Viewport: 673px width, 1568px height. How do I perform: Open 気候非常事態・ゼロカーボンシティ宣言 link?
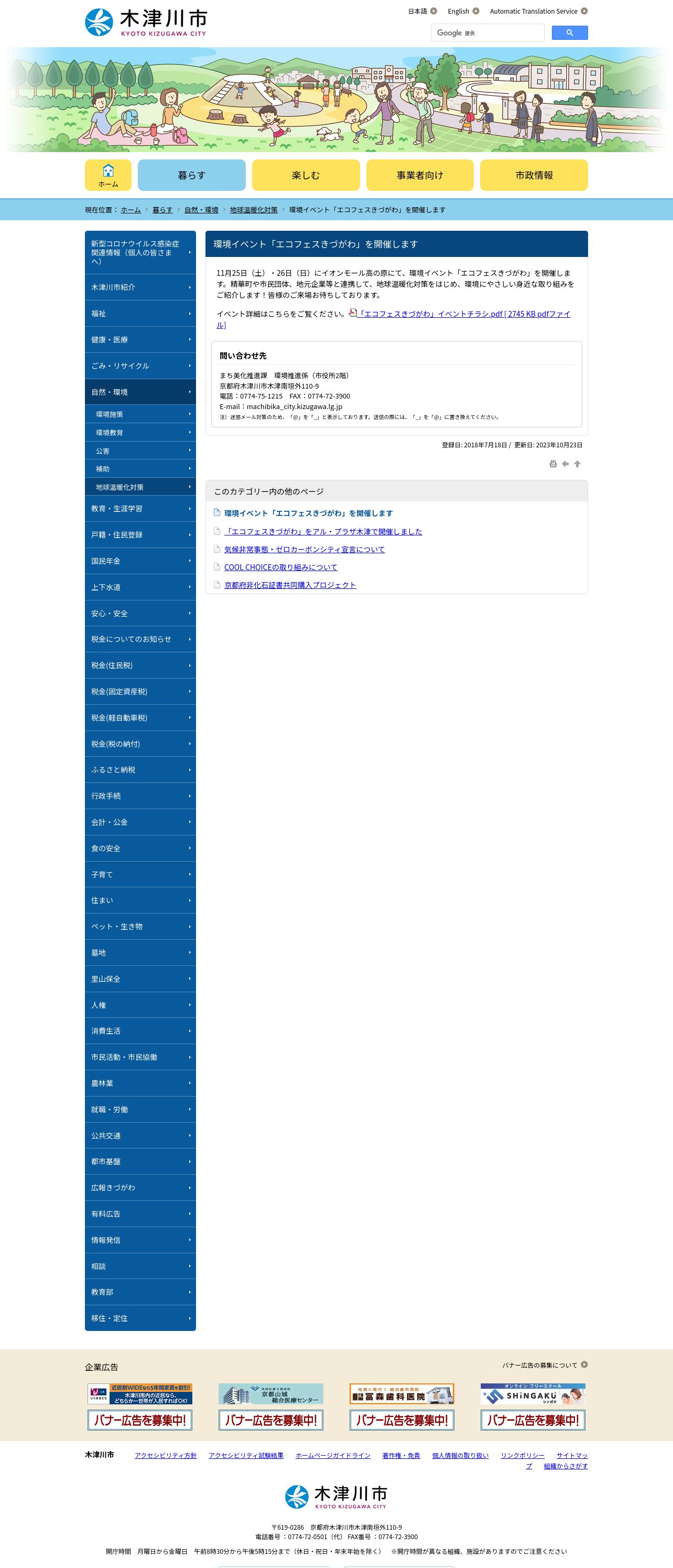point(304,549)
